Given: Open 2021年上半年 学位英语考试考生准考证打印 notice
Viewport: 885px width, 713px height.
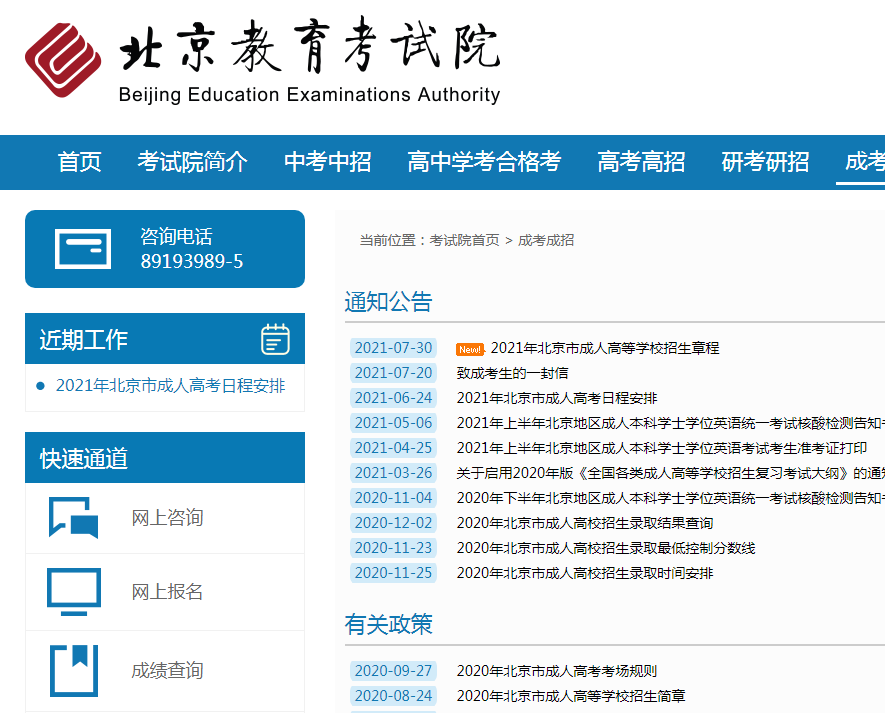Looking at the screenshot, I should [x=661, y=448].
